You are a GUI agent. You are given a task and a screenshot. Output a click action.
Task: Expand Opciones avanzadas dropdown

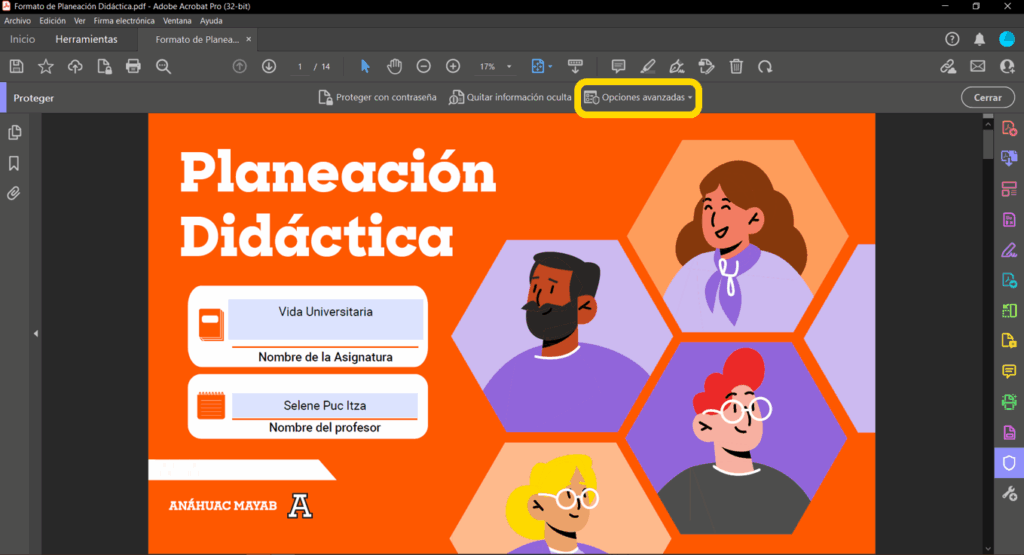638,98
